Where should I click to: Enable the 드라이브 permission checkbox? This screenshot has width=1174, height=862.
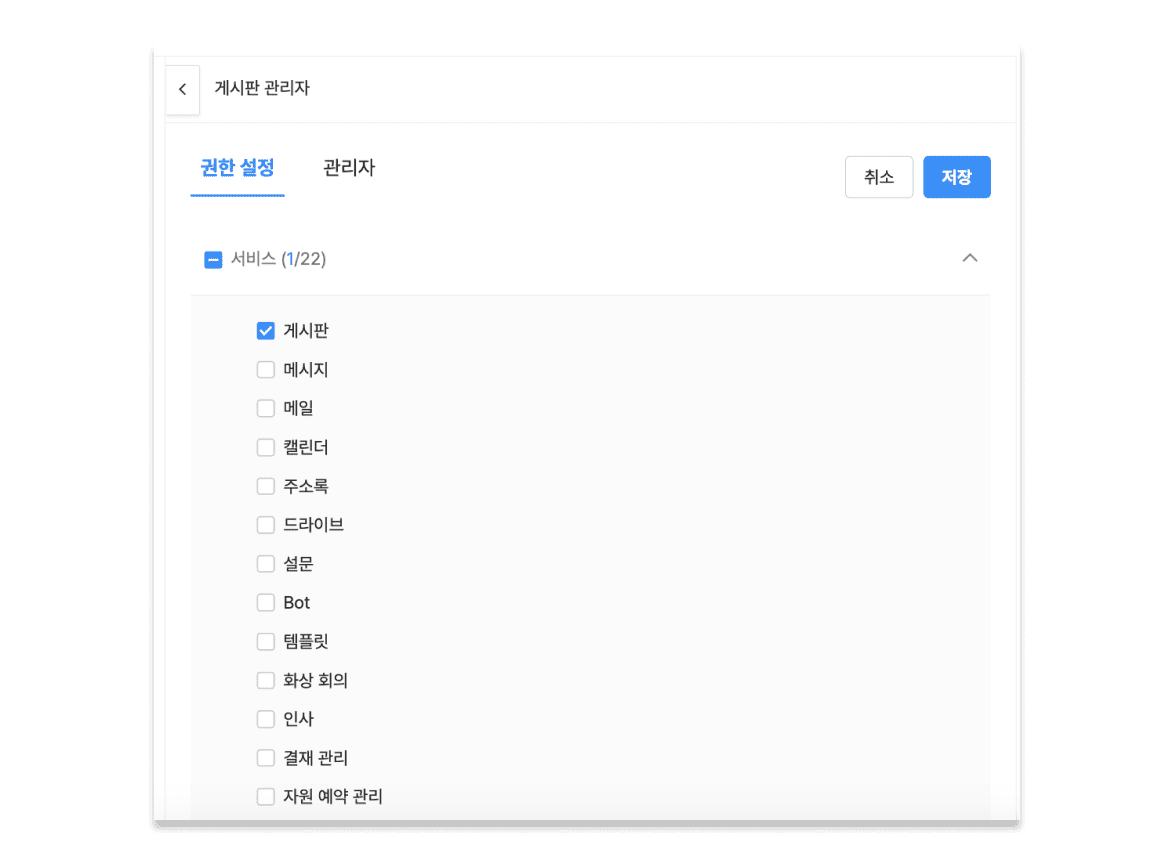265,525
